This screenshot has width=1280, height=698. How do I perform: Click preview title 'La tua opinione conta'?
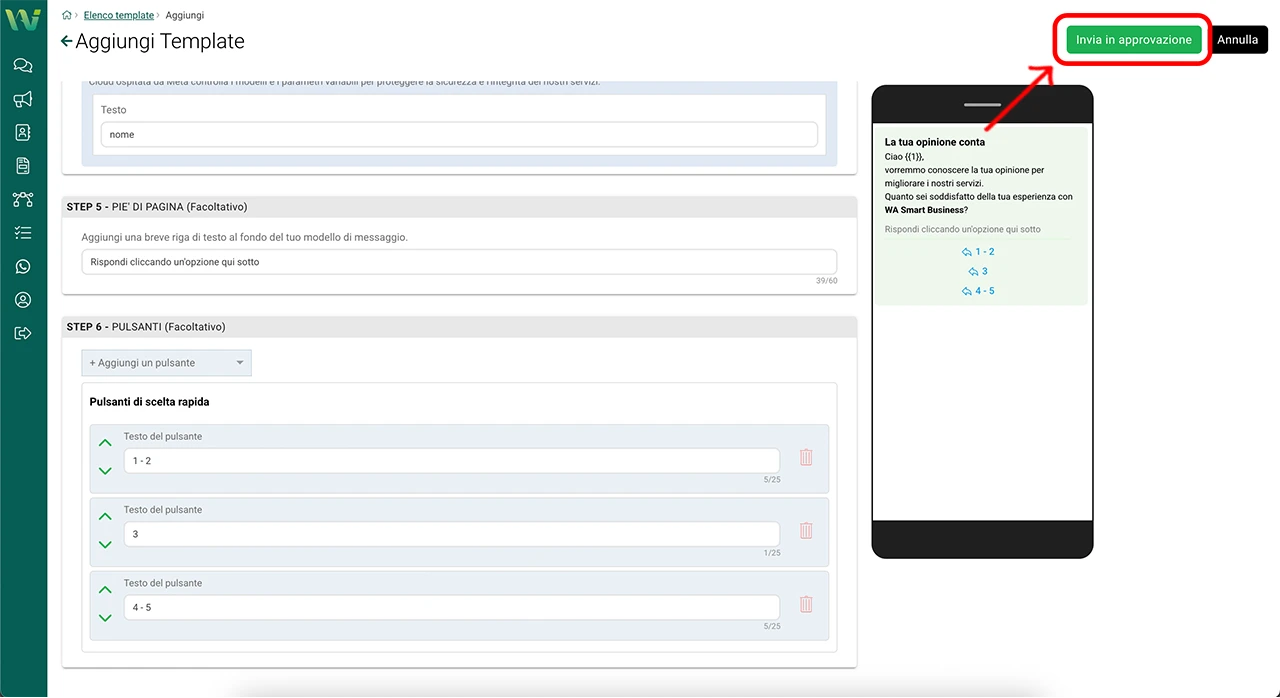tap(935, 142)
